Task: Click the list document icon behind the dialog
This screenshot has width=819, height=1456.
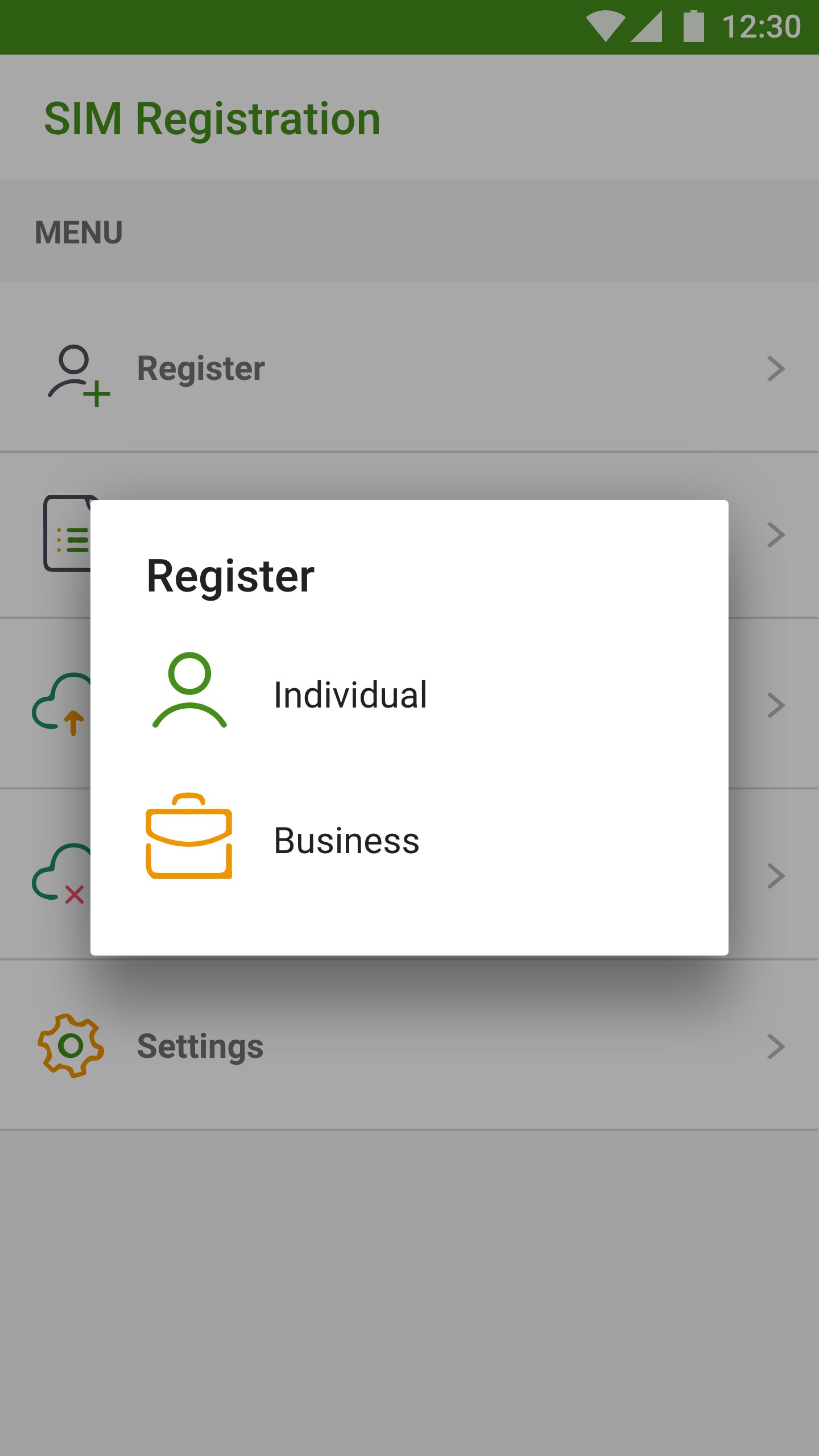Action: 67,533
